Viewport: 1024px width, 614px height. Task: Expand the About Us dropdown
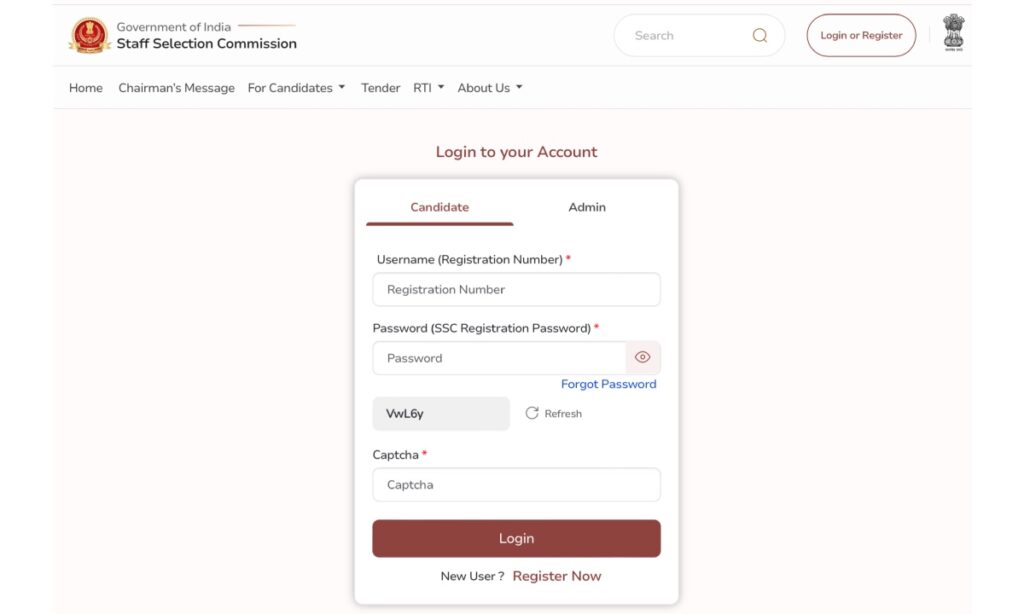click(x=490, y=88)
